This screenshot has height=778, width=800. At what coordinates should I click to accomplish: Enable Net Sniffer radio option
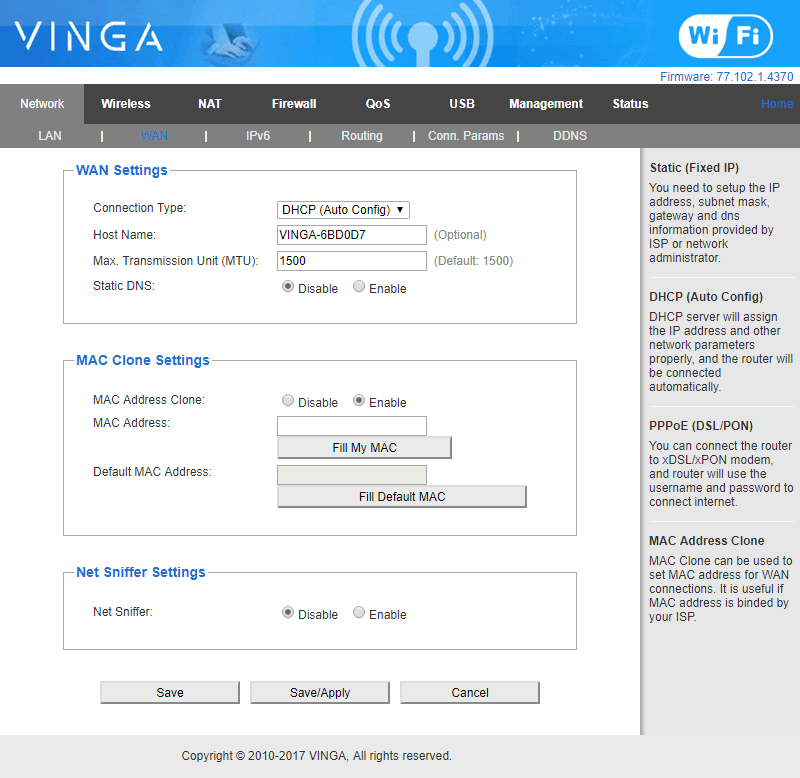tap(359, 613)
